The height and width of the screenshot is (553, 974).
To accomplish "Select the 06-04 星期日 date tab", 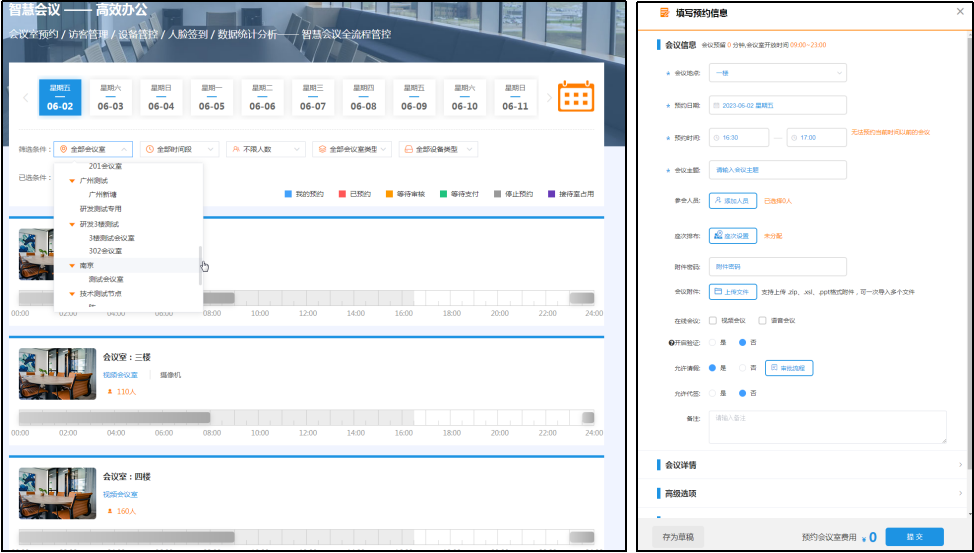I will [162, 97].
